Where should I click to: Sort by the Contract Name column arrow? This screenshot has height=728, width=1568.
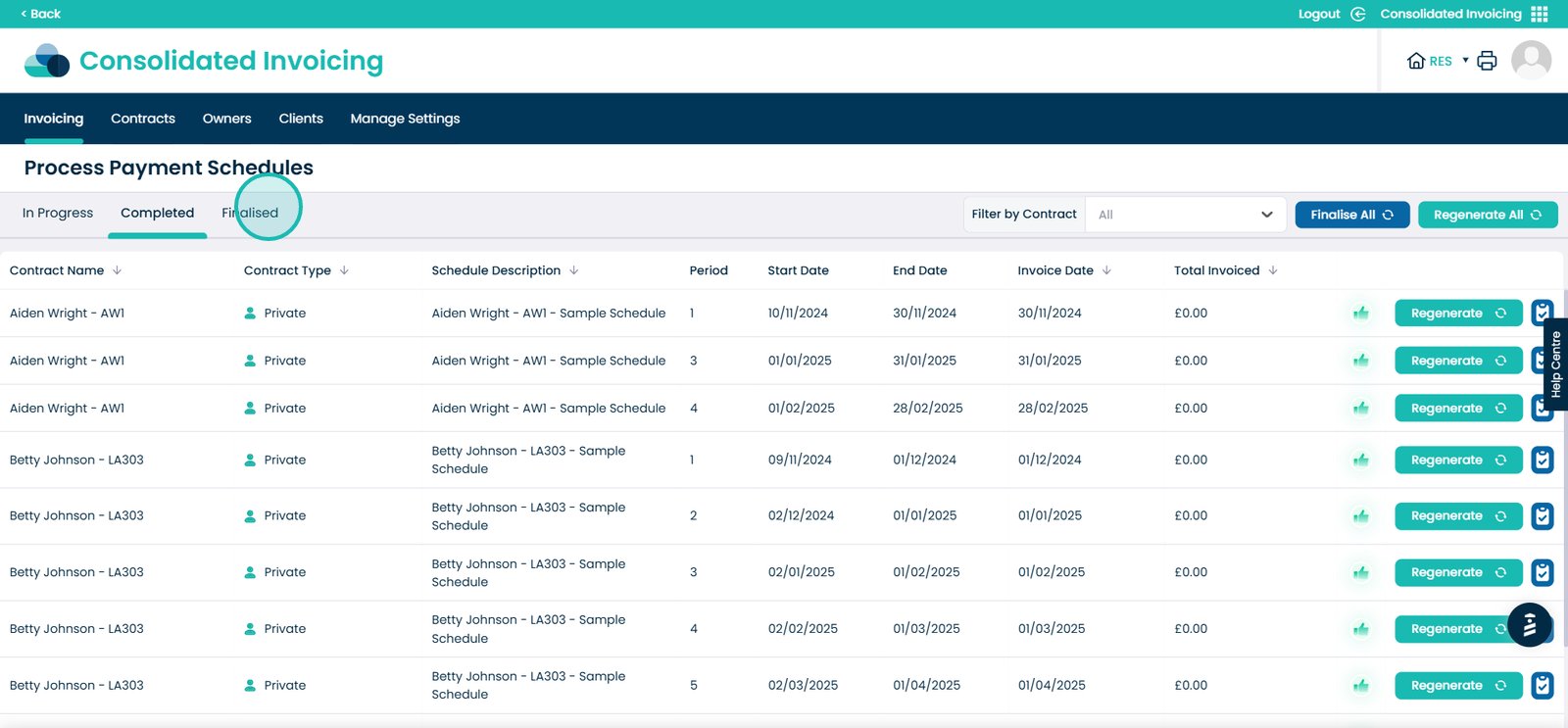(118, 270)
